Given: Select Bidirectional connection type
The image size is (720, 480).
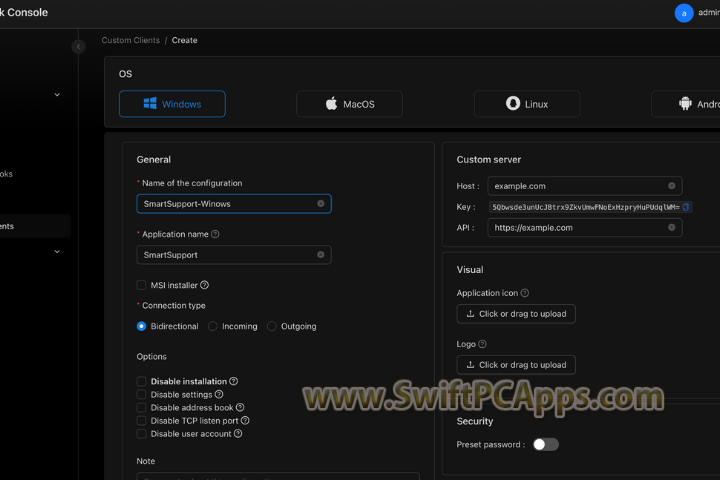Looking at the screenshot, I should pos(141,326).
